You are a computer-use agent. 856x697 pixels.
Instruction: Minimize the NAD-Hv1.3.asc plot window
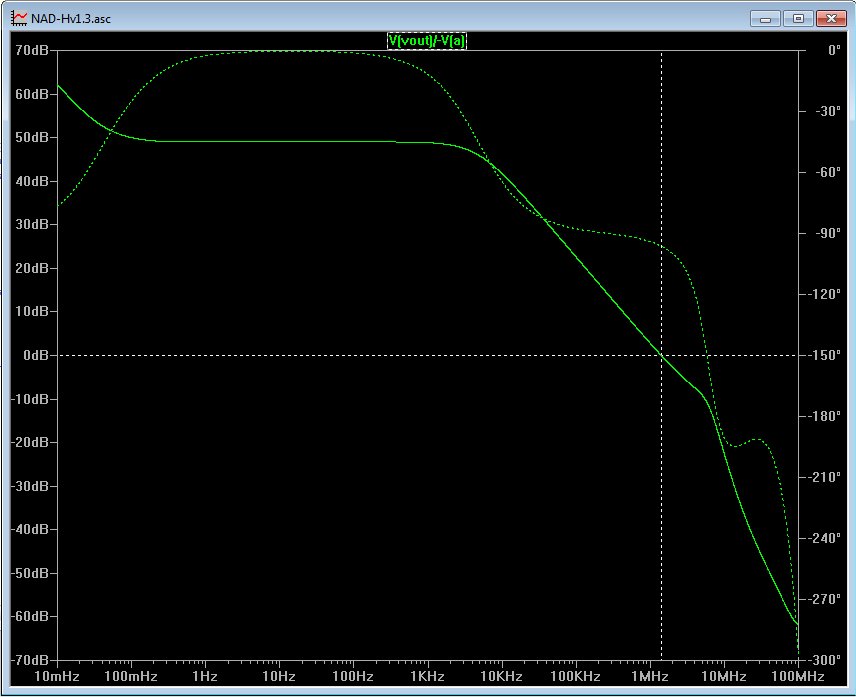tap(765, 19)
